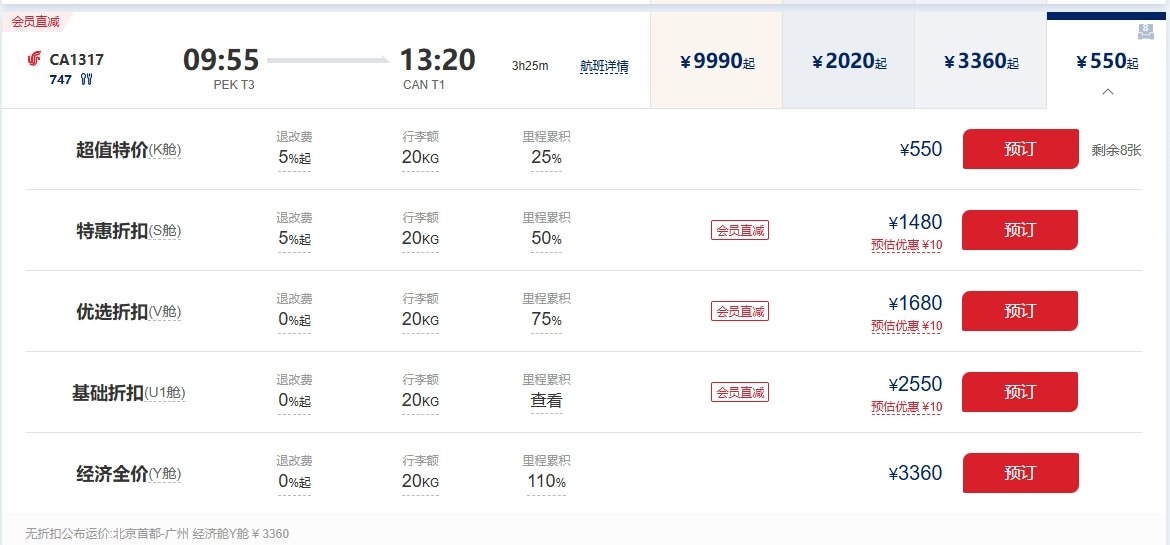Expand 里程累积 75% info for 优选折扣

coord(546,319)
